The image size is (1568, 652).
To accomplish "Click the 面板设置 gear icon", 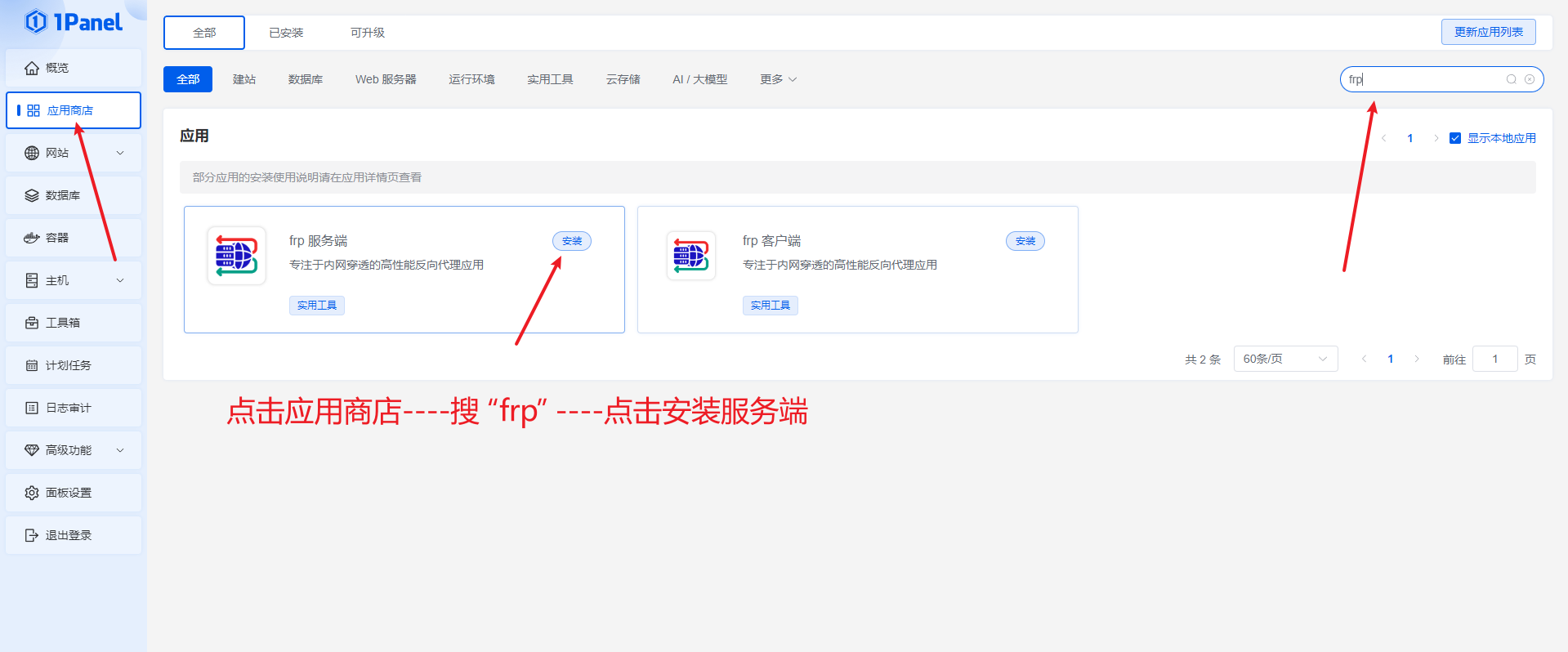I will coord(32,493).
